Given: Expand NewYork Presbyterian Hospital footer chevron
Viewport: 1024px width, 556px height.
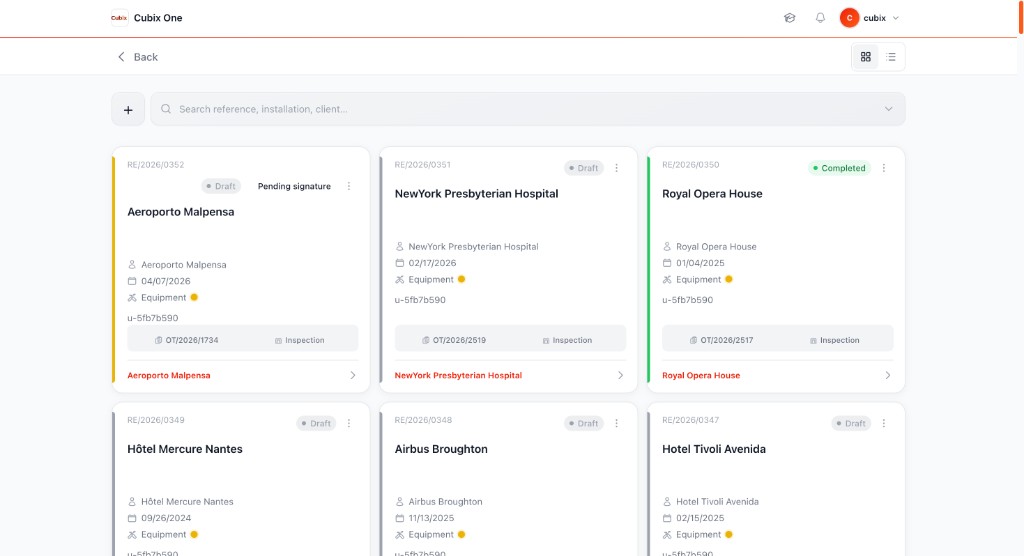Looking at the screenshot, I should pos(620,376).
